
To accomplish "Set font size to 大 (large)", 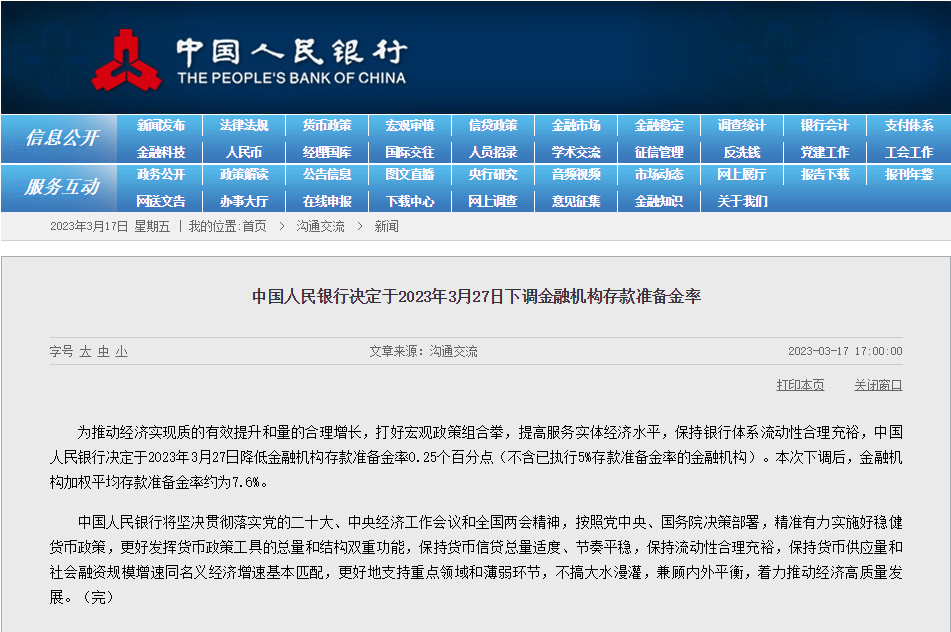I will coord(86,352).
